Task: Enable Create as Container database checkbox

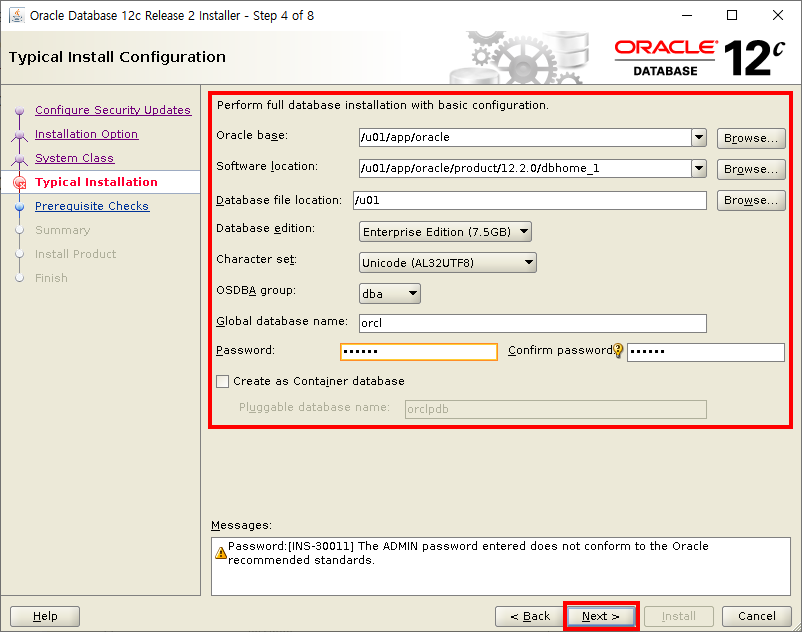Action: pos(222,381)
